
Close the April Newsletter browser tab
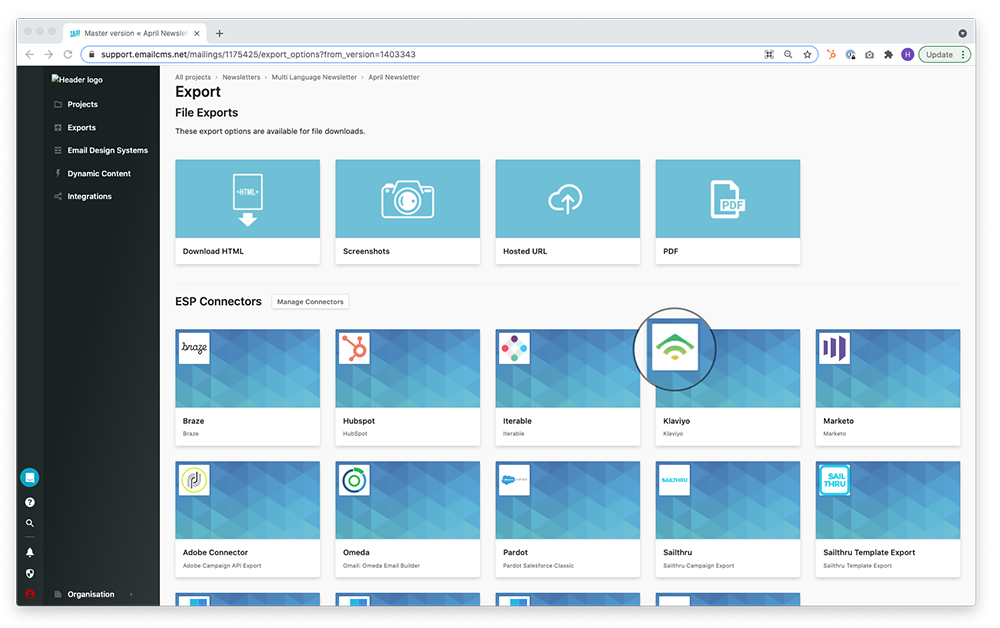click(x=196, y=33)
